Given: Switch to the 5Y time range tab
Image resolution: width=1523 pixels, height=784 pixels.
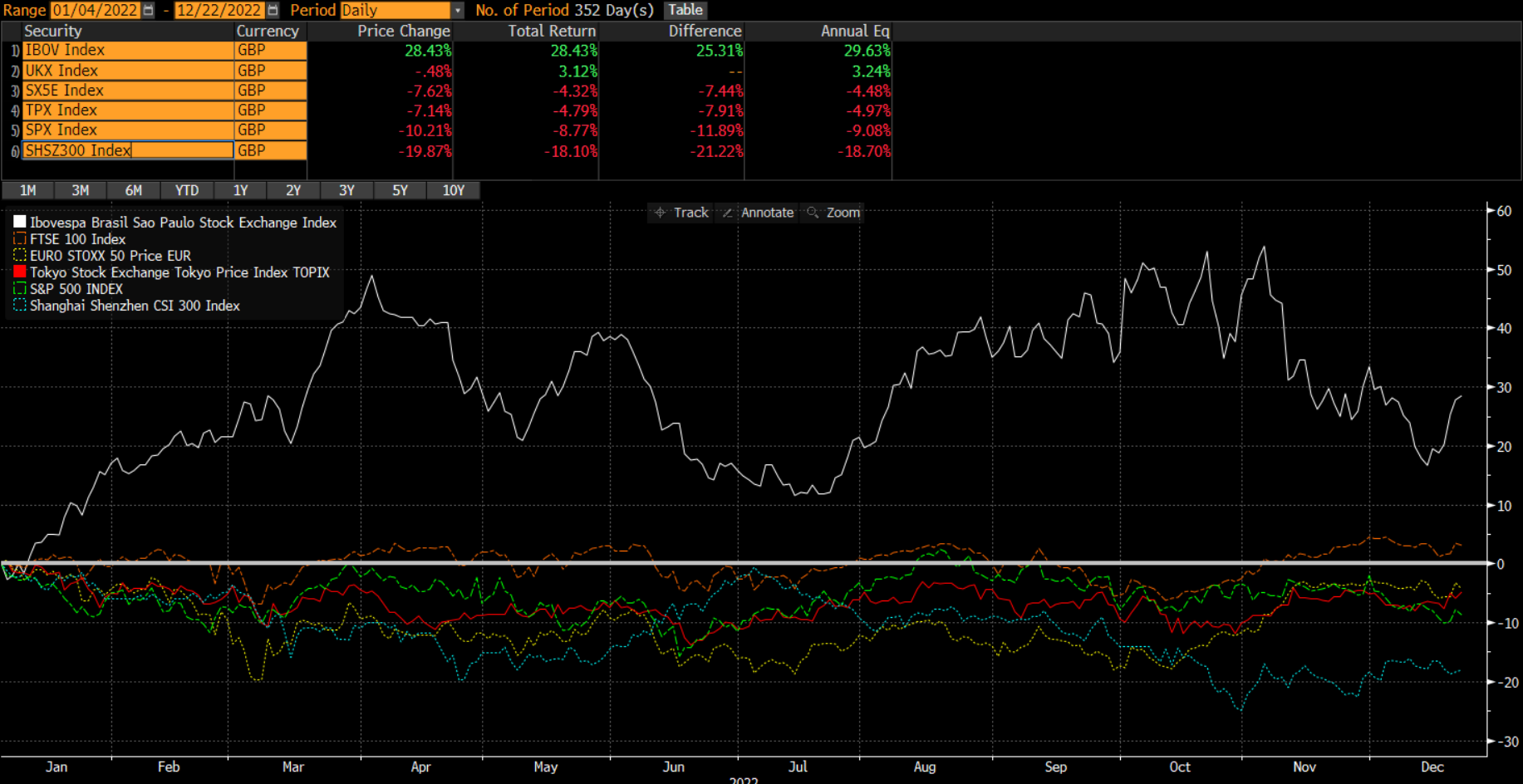Looking at the screenshot, I should coord(400,190).
